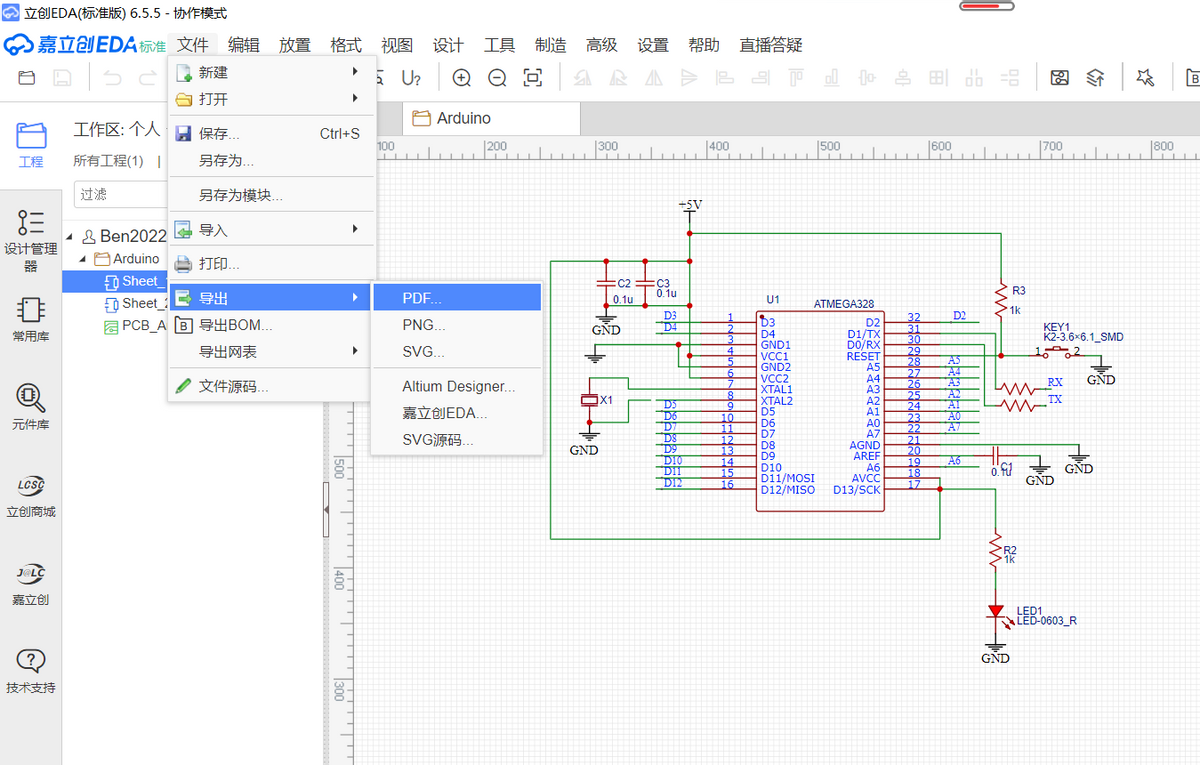The width and height of the screenshot is (1200, 765).
Task: Click the cross-probe pin toolbar icon
Action: tap(1146, 78)
